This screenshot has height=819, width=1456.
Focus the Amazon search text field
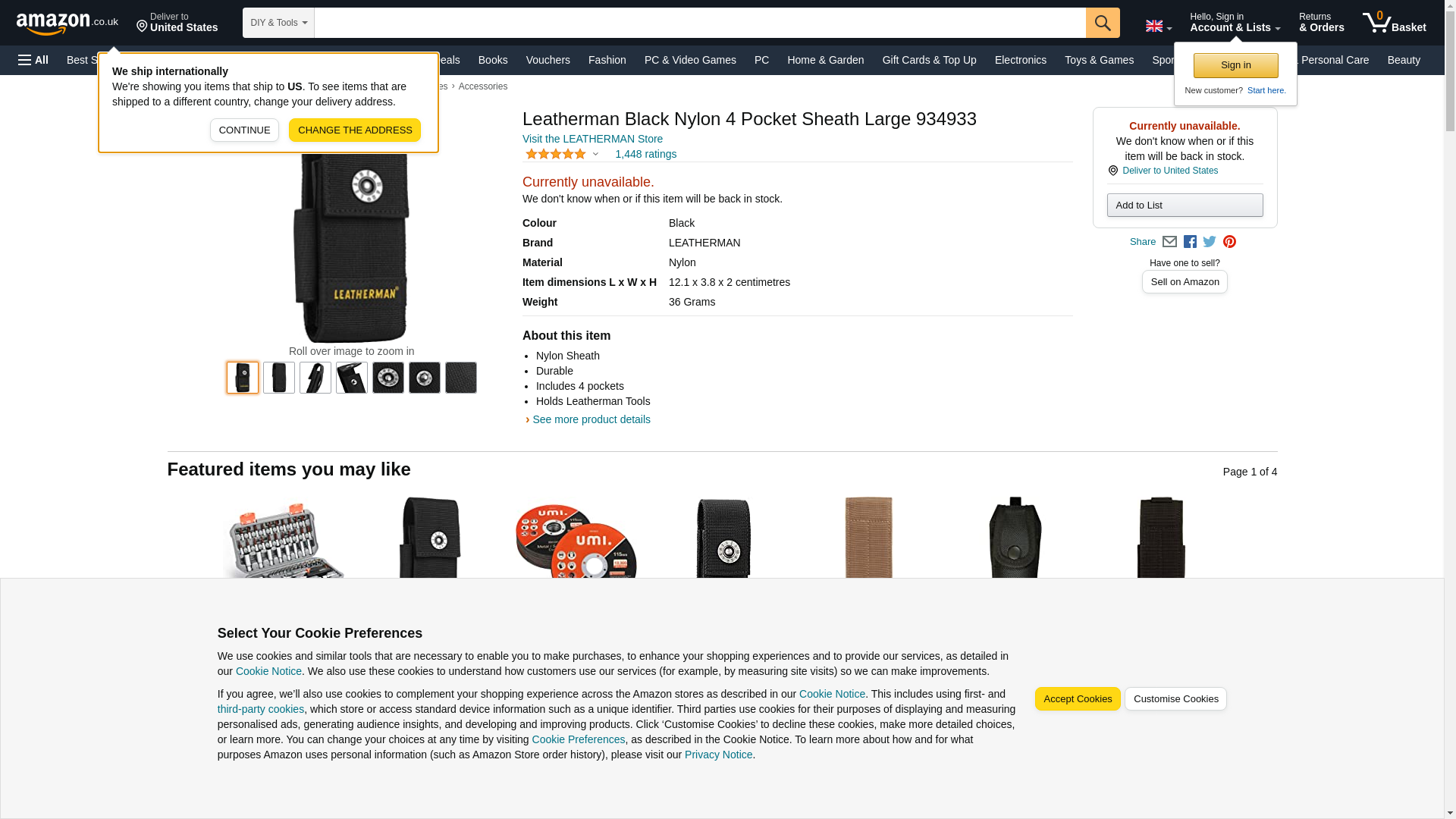point(700,23)
